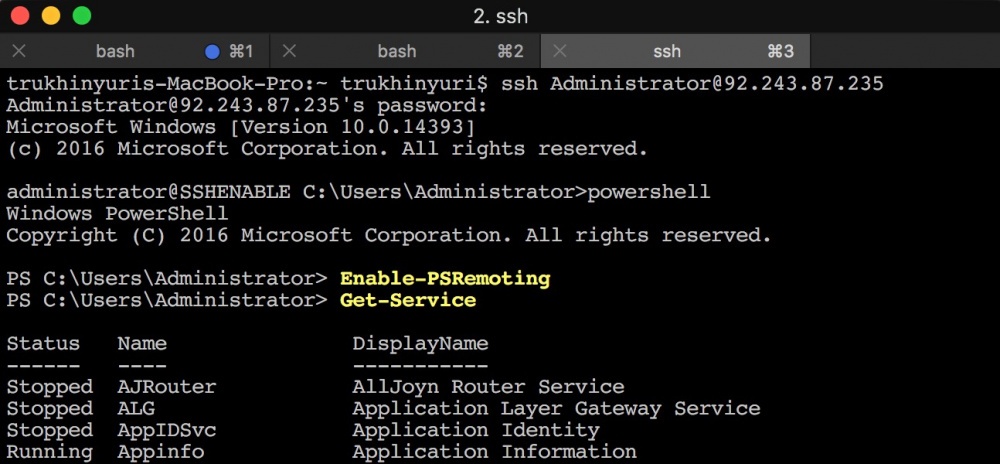
Task: Maximize the window with green button
Action: coord(82,17)
